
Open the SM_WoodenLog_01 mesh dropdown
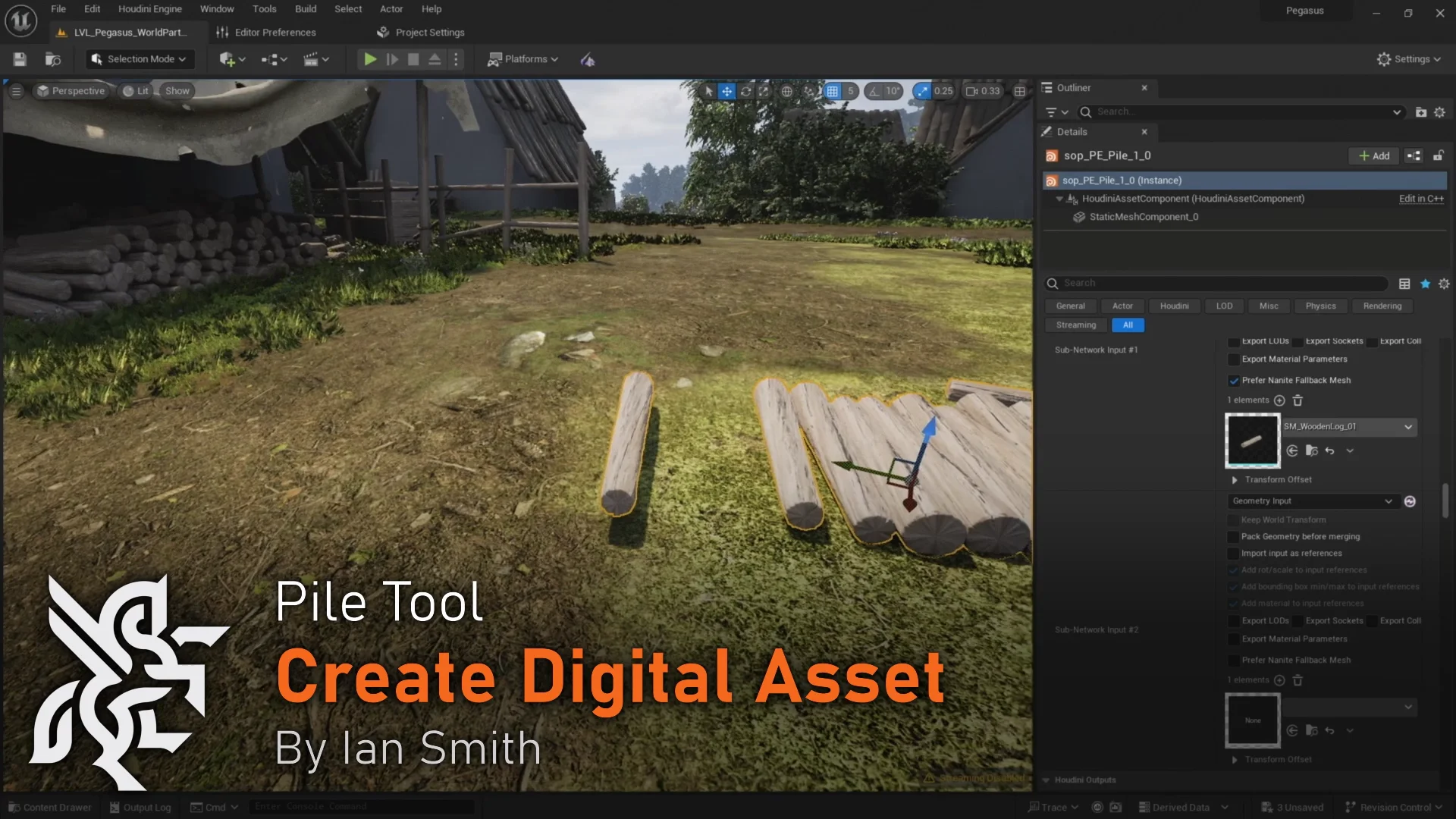(1408, 426)
